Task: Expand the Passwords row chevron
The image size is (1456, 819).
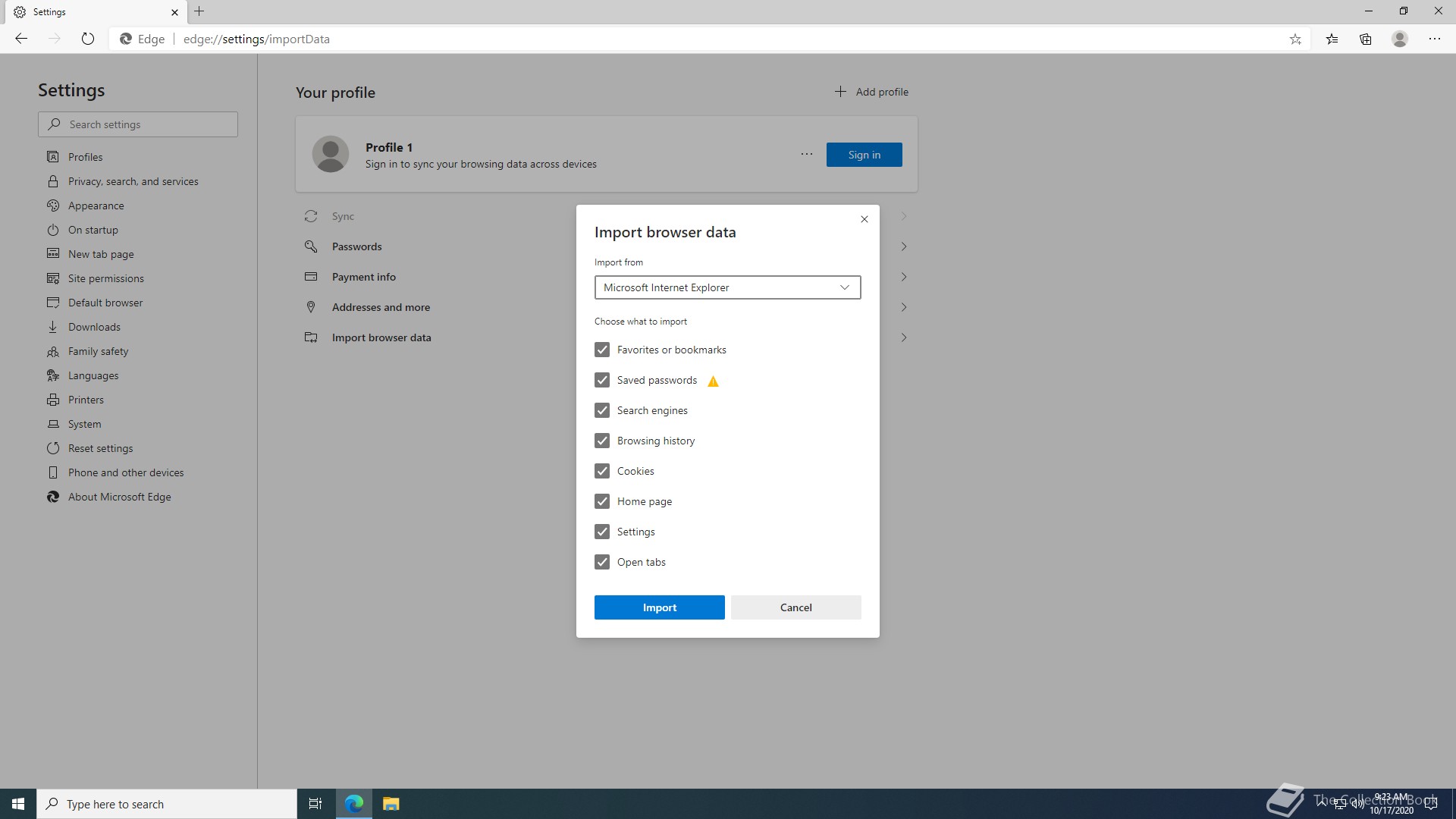Action: pyautogui.click(x=904, y=246)
